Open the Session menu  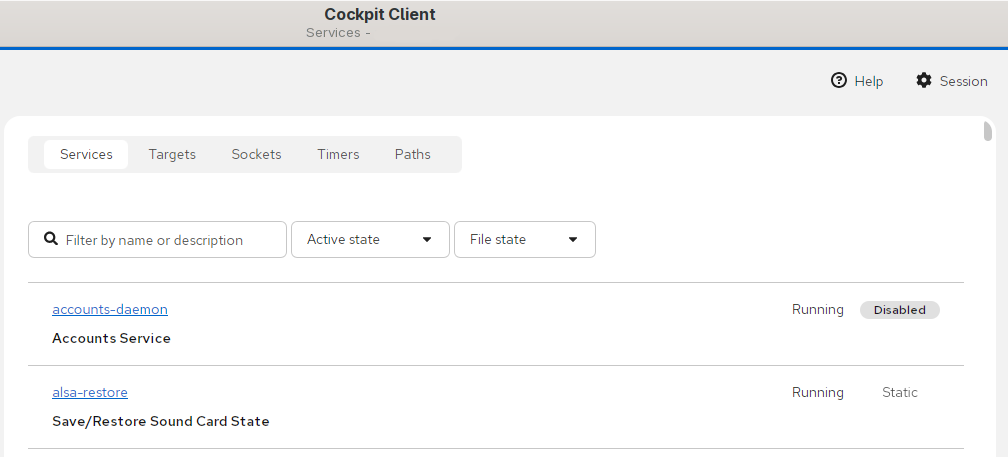(x=951, y=81)
